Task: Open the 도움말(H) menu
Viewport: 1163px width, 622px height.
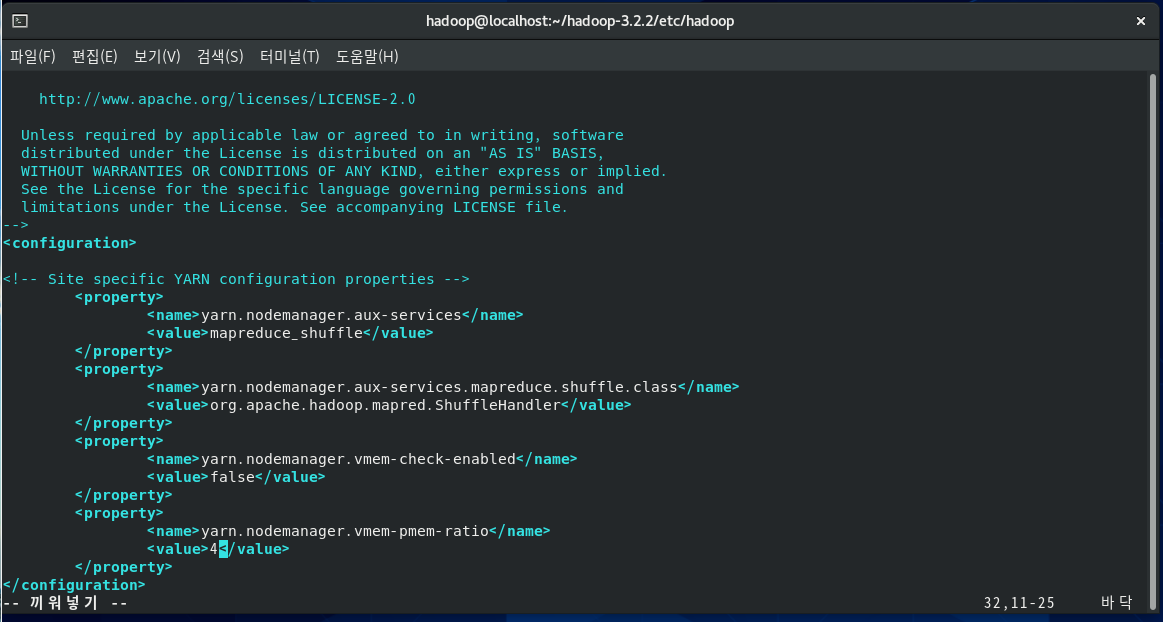Action: (x=366, y=56)
